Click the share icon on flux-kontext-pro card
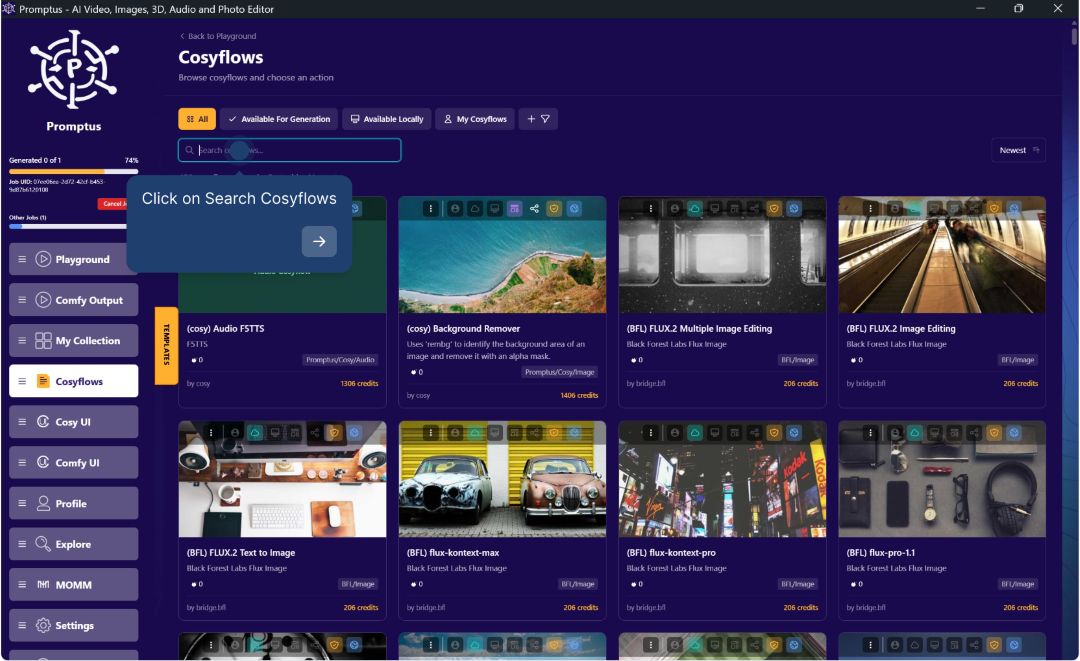Screen dimensions: 1080x661 coord(754,432)
